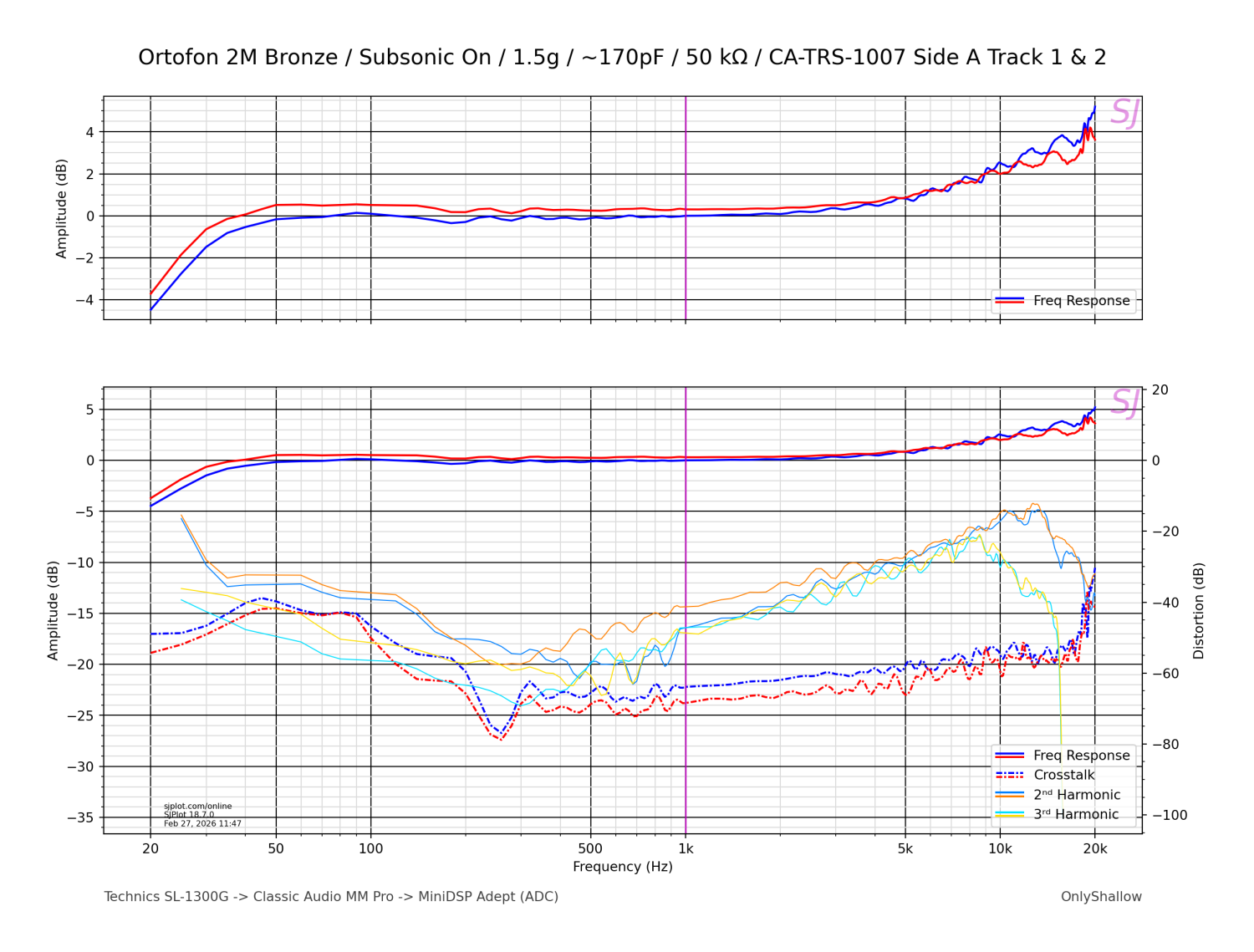Screen dimensions: 1254x952
Task: Open the sjplot.com/online link text
Action: [197, 807]
